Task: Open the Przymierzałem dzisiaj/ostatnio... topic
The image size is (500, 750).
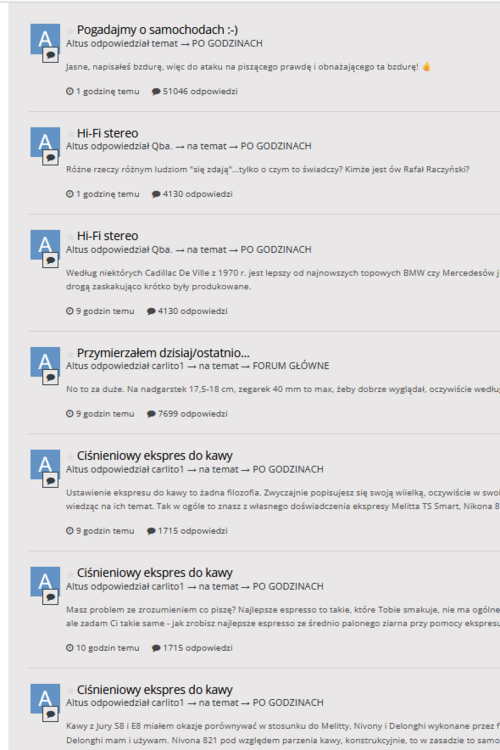Action: (163, 353)
